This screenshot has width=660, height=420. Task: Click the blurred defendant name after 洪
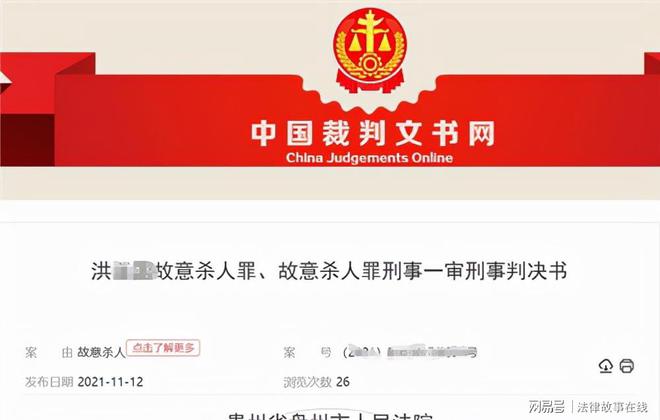134,271
